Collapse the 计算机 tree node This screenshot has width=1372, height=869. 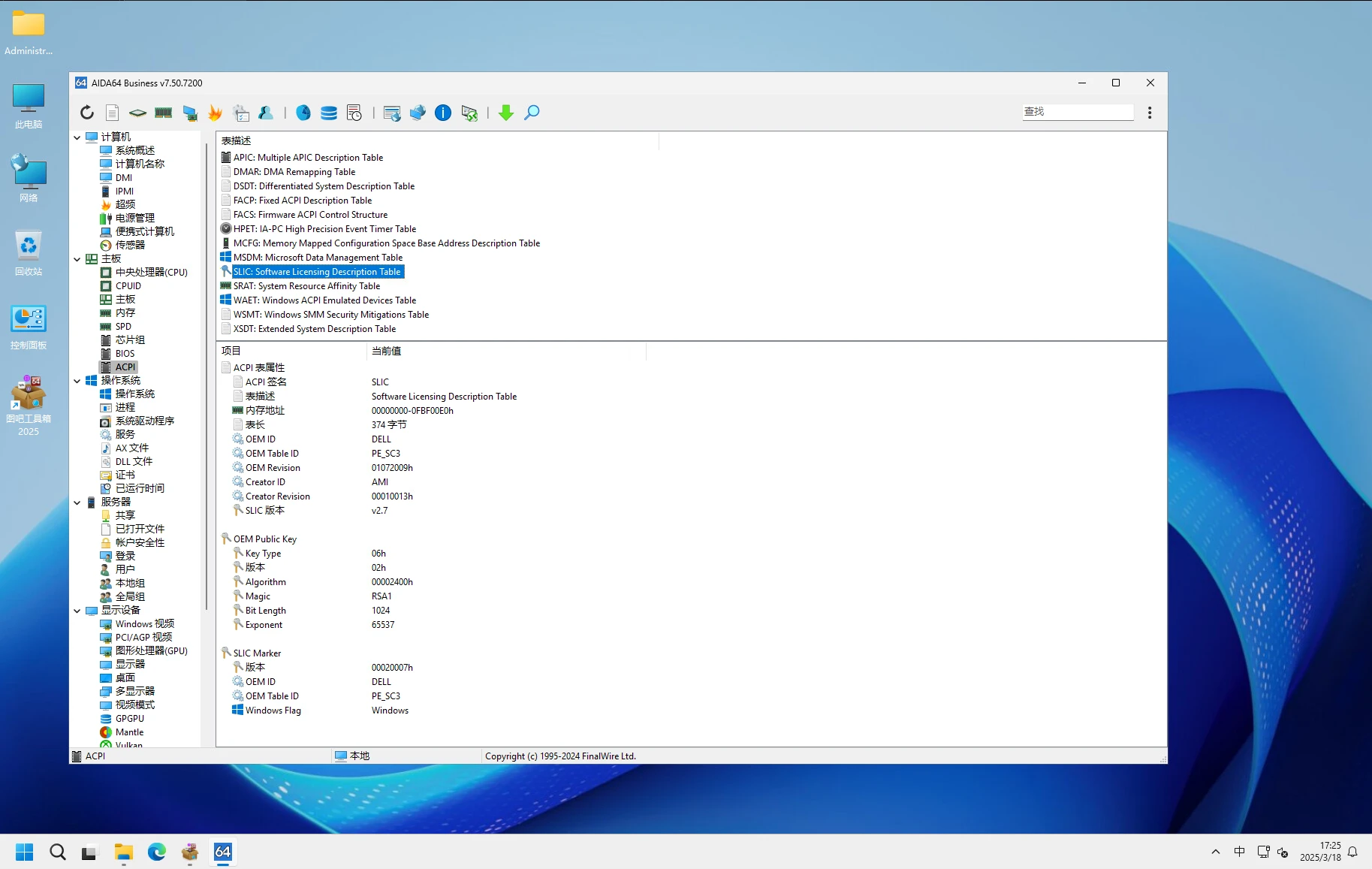click(x=77, y=137)
